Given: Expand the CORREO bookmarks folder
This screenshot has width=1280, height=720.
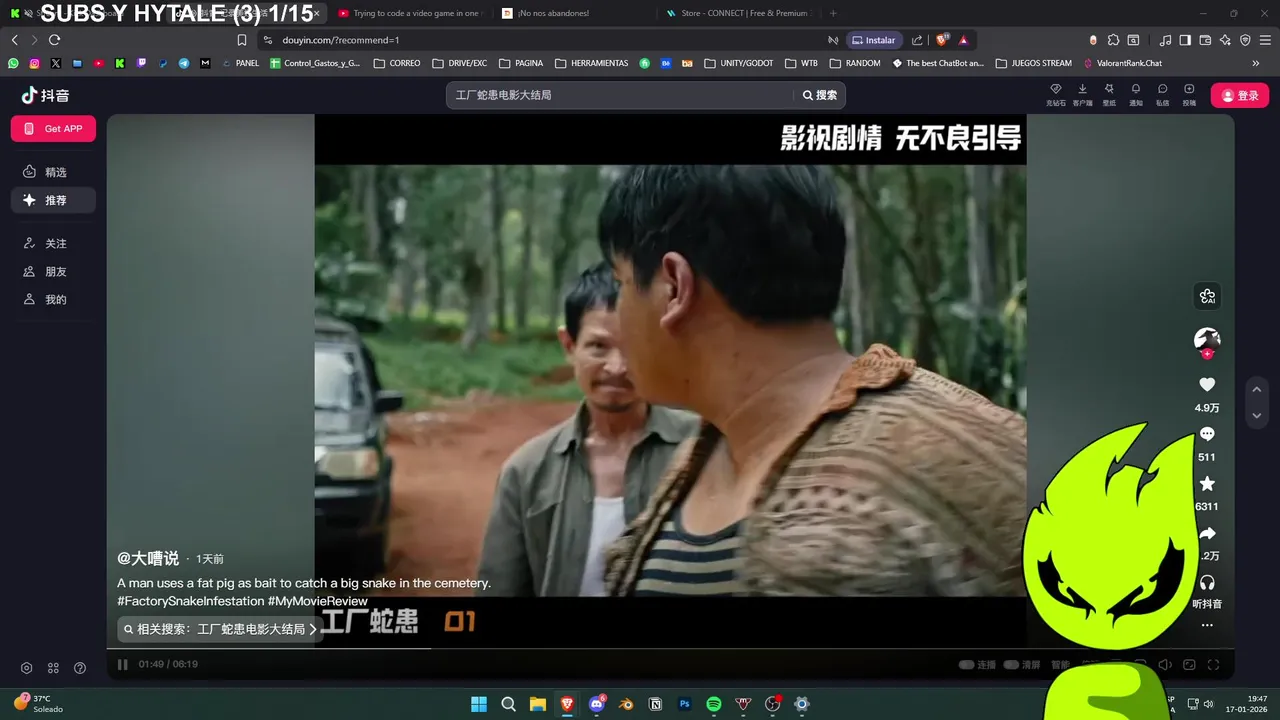Looking at the screenshot, I should coord(397,63).
